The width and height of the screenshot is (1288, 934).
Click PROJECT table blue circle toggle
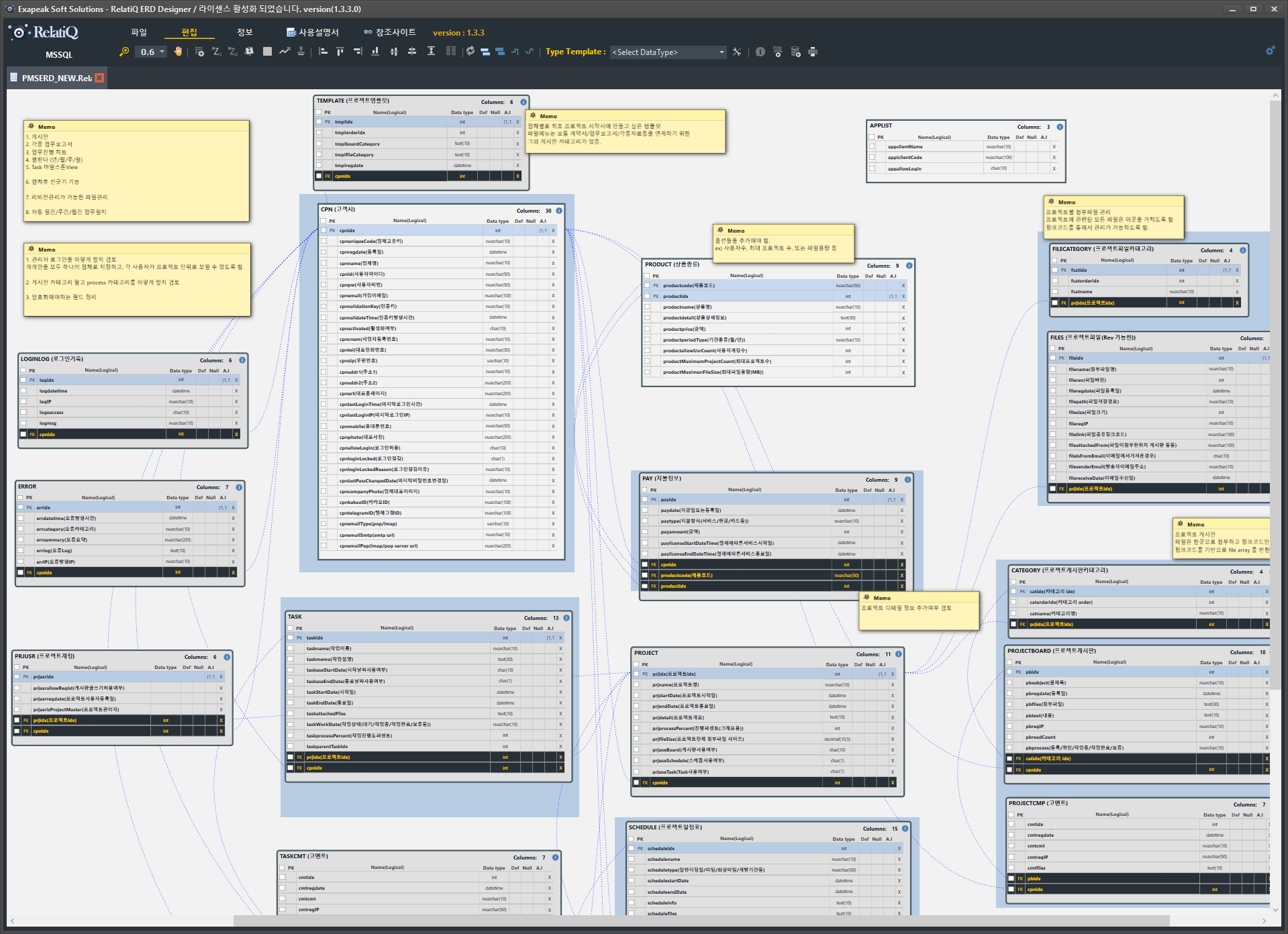click(x=899, y=654)
